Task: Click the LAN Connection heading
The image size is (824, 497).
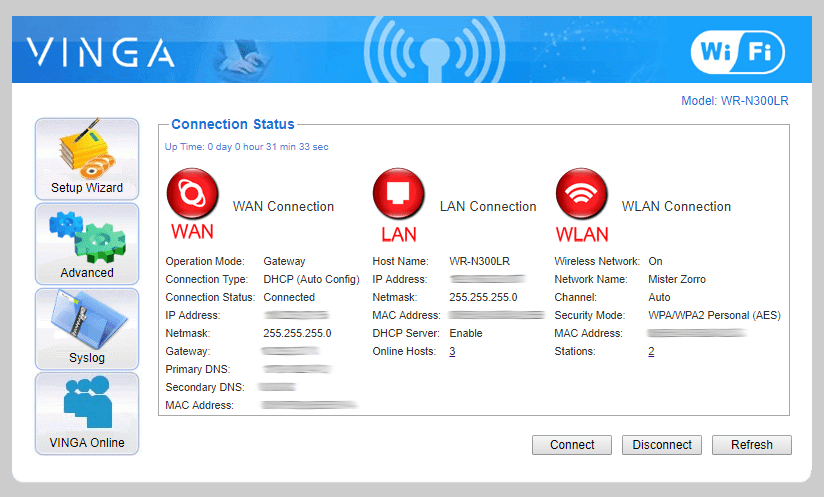Action: point(488,207)
